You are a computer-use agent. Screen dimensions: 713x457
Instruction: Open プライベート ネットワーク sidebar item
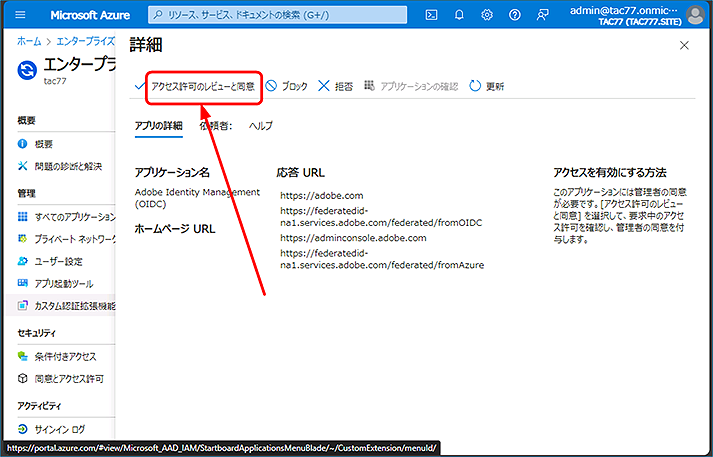[x=66, y=239]
